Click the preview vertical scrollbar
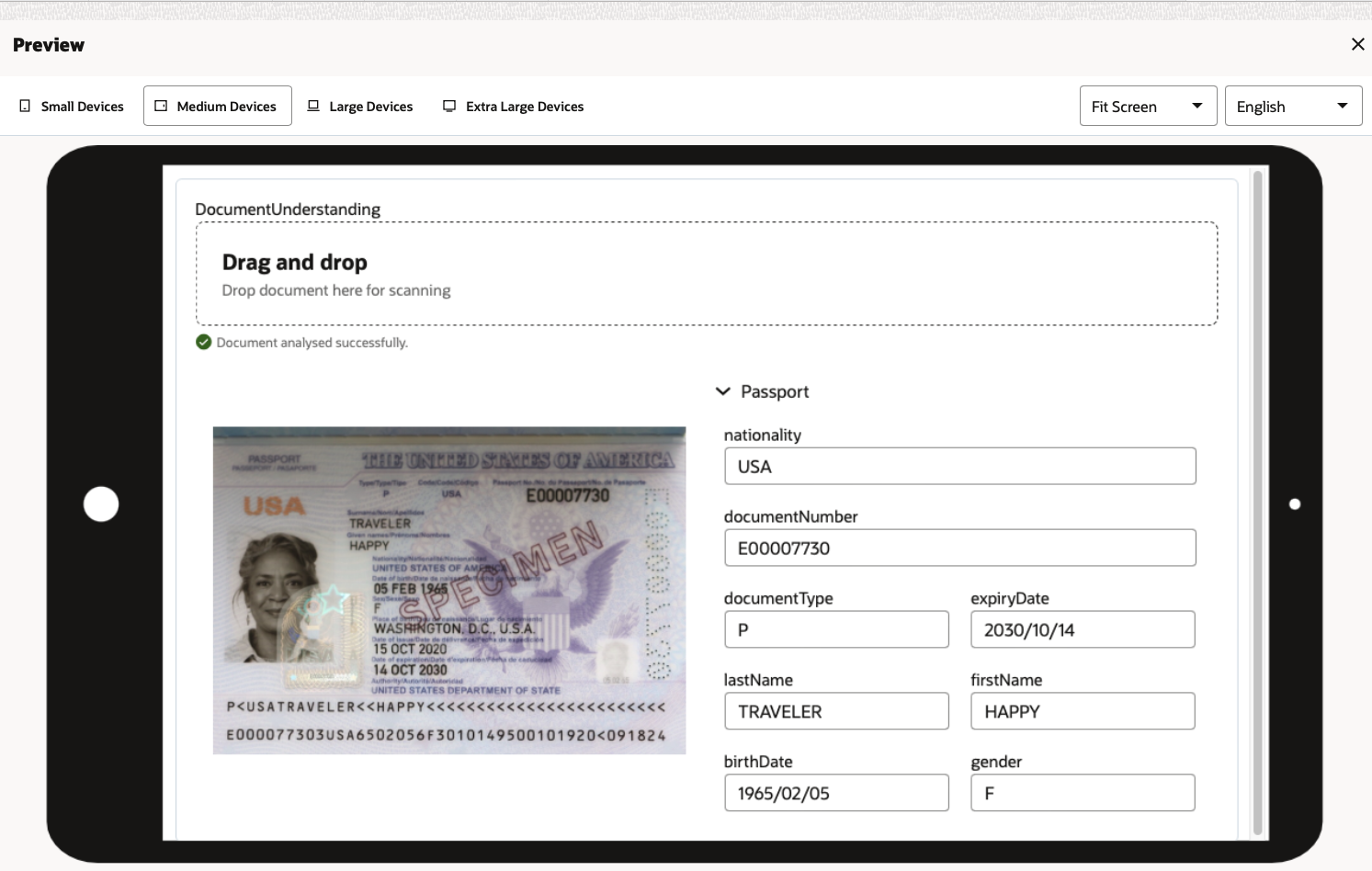This screenshot has width=1372, height=871. point(1258,503)
